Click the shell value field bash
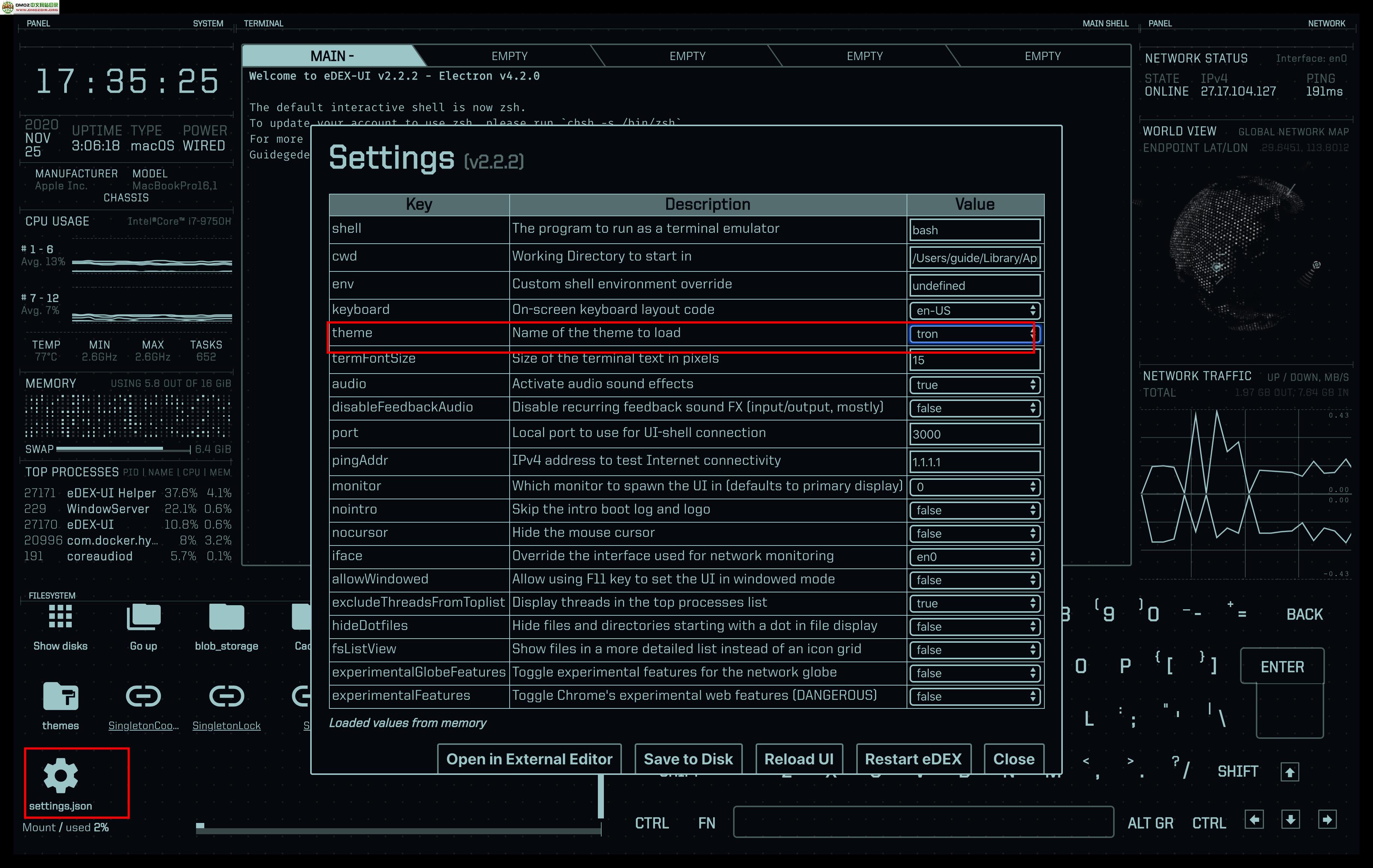The height and width of the screenshot is (868, 1373). 975,230
